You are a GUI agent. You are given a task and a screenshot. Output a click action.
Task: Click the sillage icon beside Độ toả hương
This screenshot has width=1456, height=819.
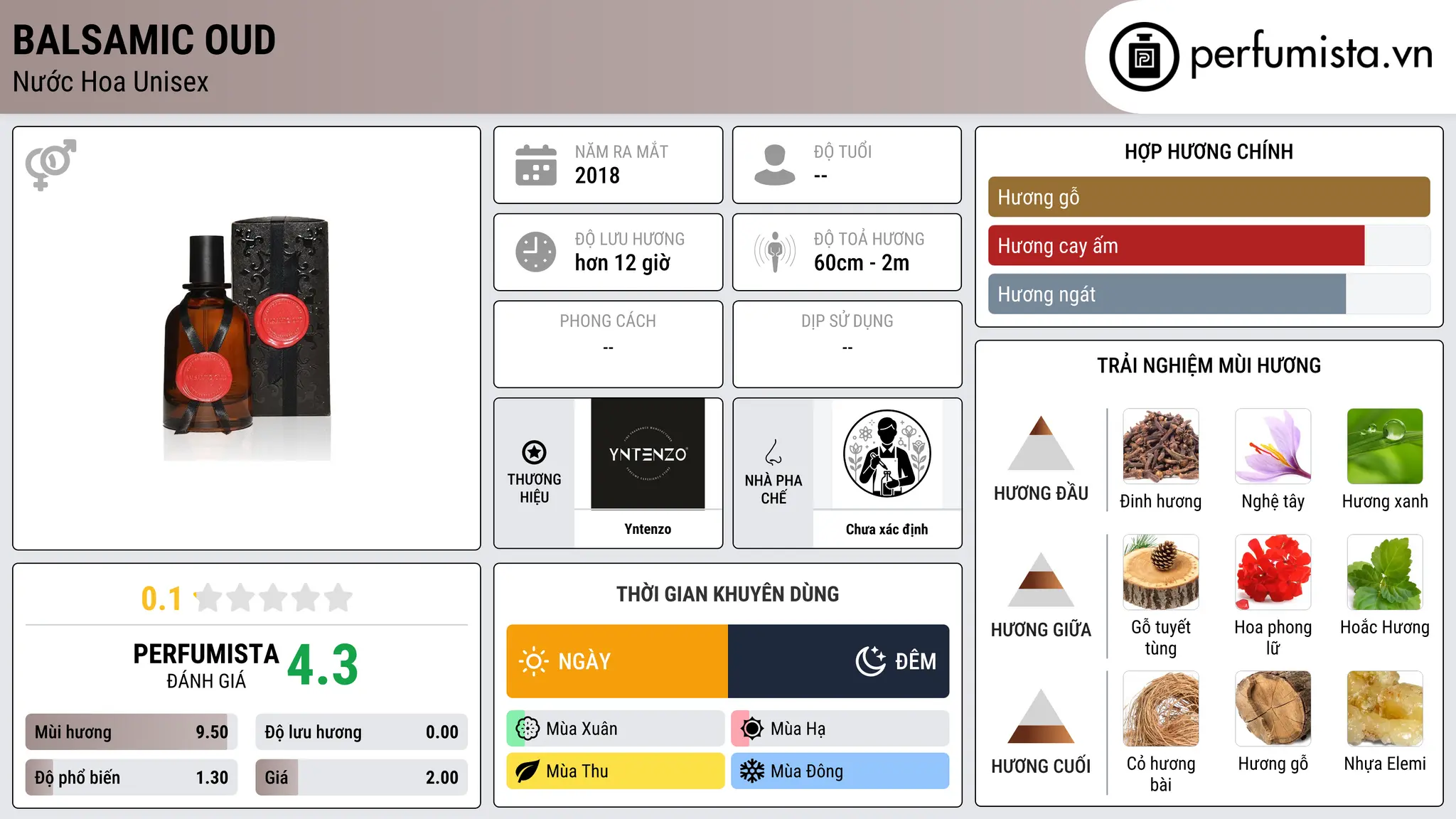click(x=775, y=252)
